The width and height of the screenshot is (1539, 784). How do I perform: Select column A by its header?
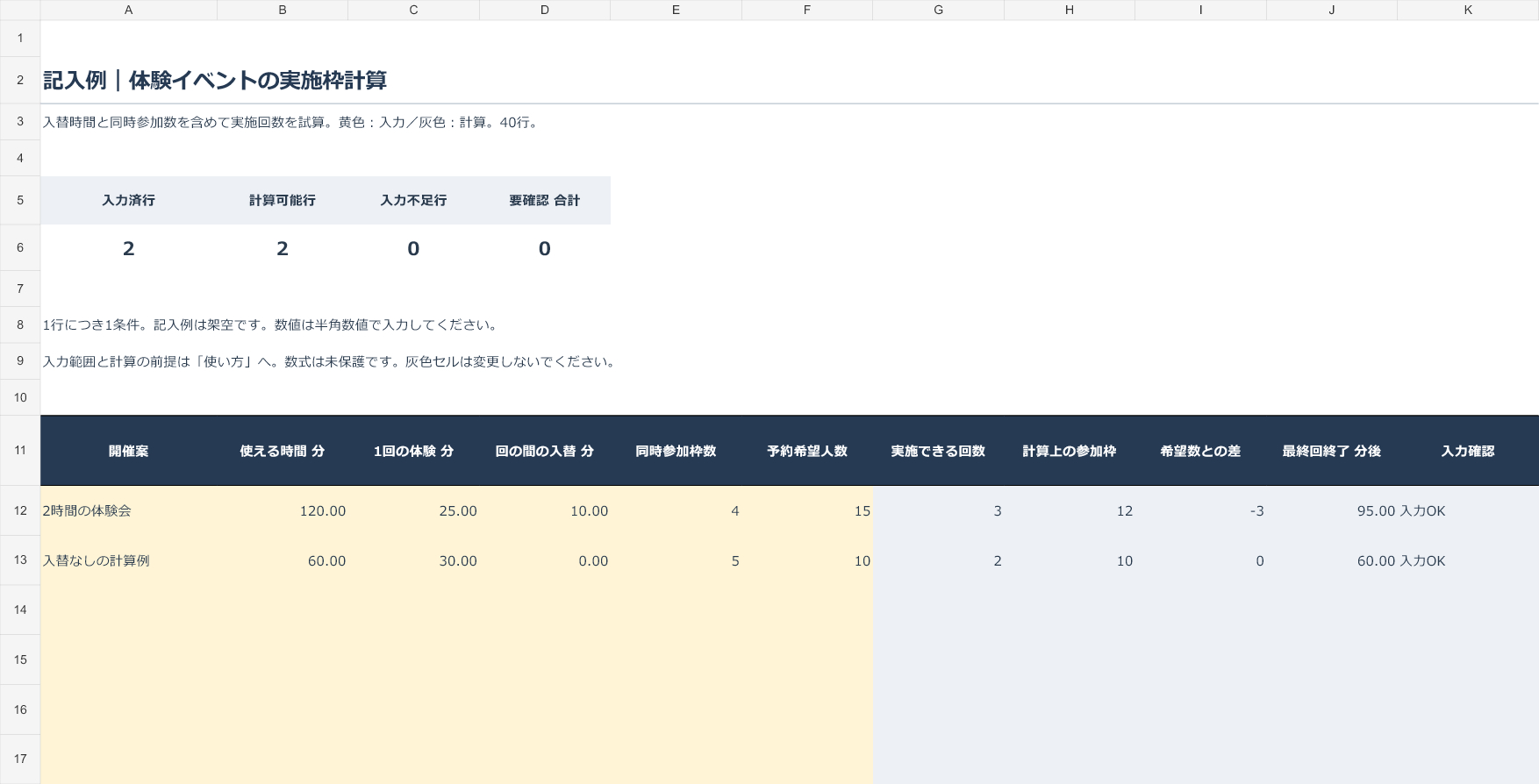click(x=128, y=10)
